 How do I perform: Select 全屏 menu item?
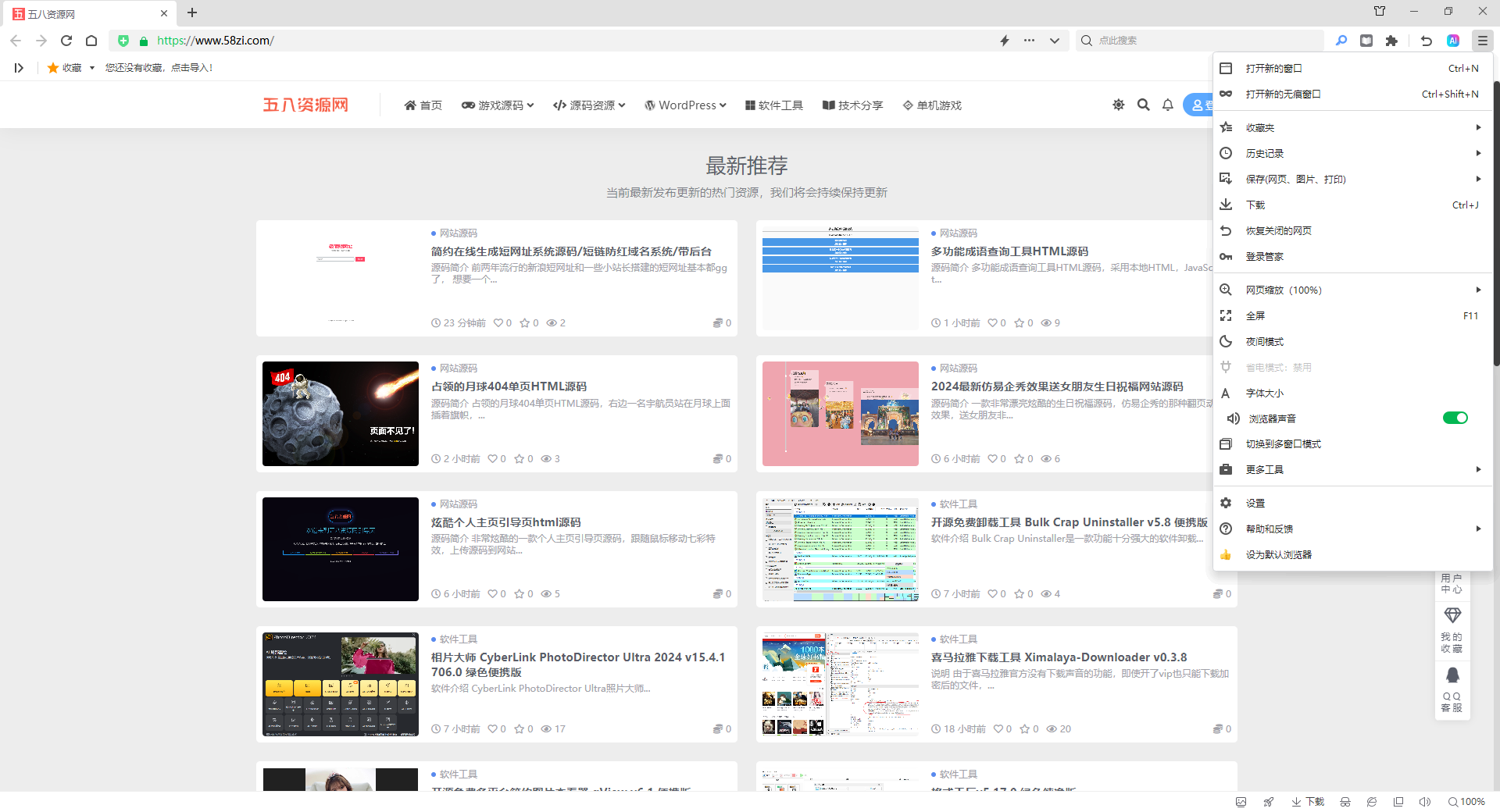pos(1352,316)
